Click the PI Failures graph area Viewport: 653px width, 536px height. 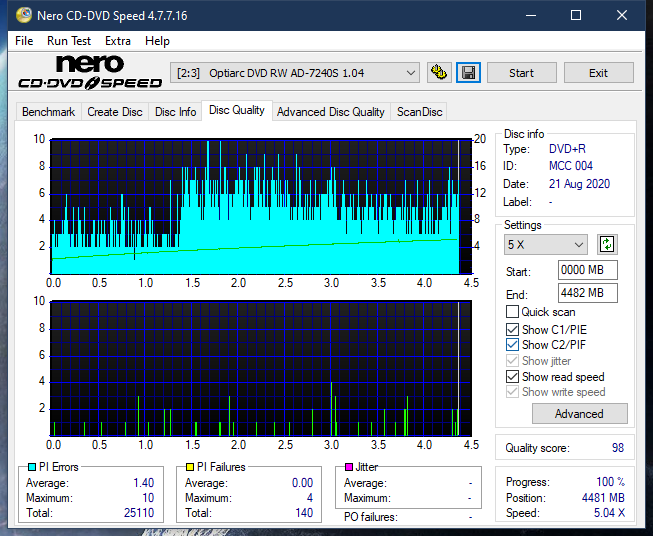click(x=261, y=369)
